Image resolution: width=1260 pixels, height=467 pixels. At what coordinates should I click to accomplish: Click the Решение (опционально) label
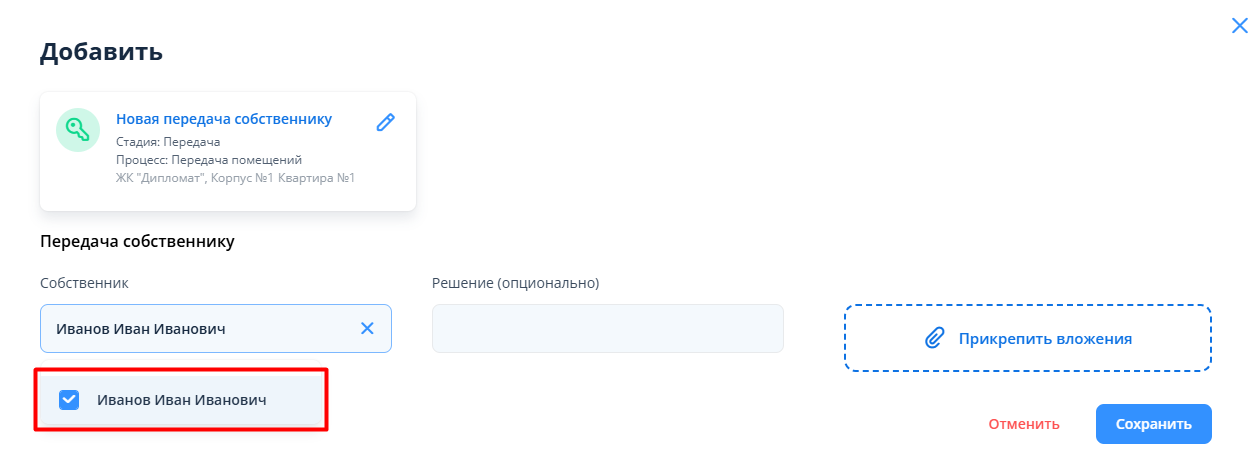click(515, 283)
